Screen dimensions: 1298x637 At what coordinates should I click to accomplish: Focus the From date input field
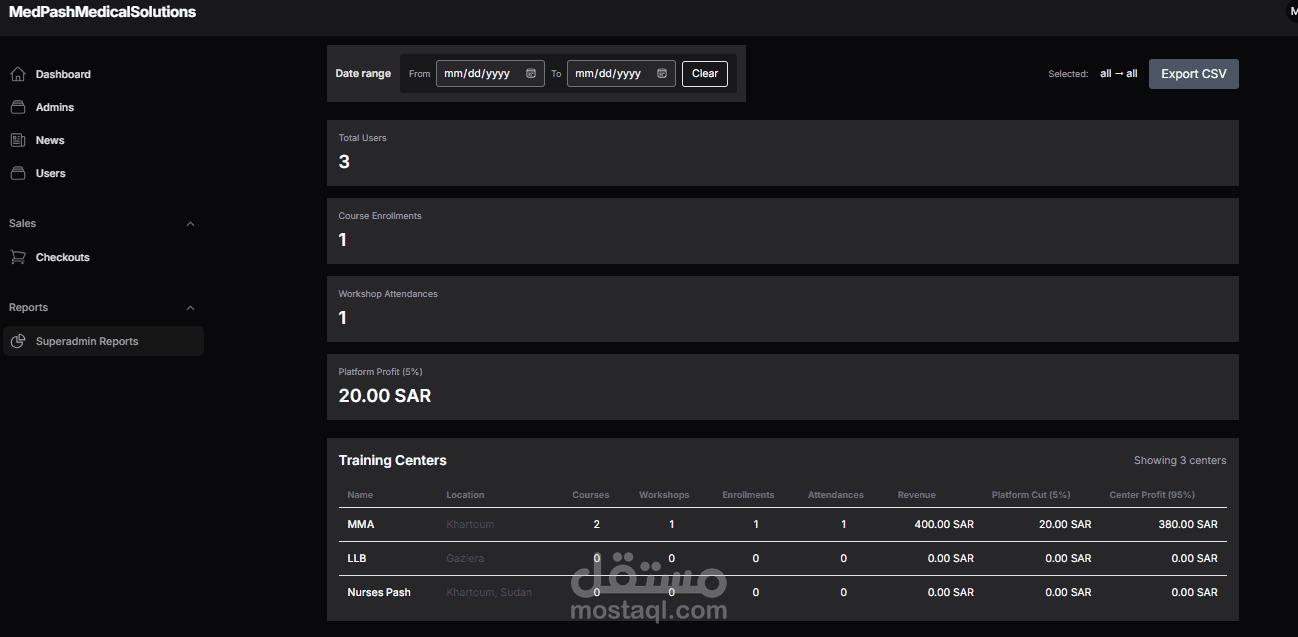(x=490, y=73)
